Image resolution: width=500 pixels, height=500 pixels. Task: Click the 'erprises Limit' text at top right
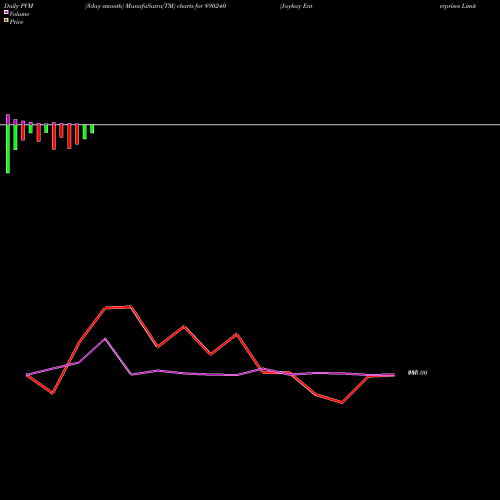(458, 6)
